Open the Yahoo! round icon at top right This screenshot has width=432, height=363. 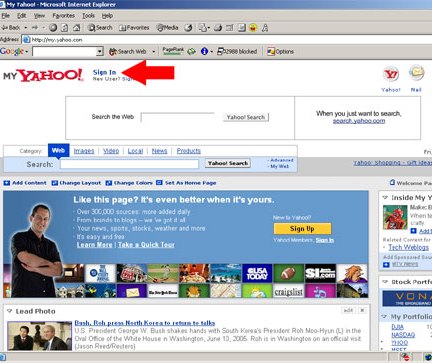tap(391, 74)
